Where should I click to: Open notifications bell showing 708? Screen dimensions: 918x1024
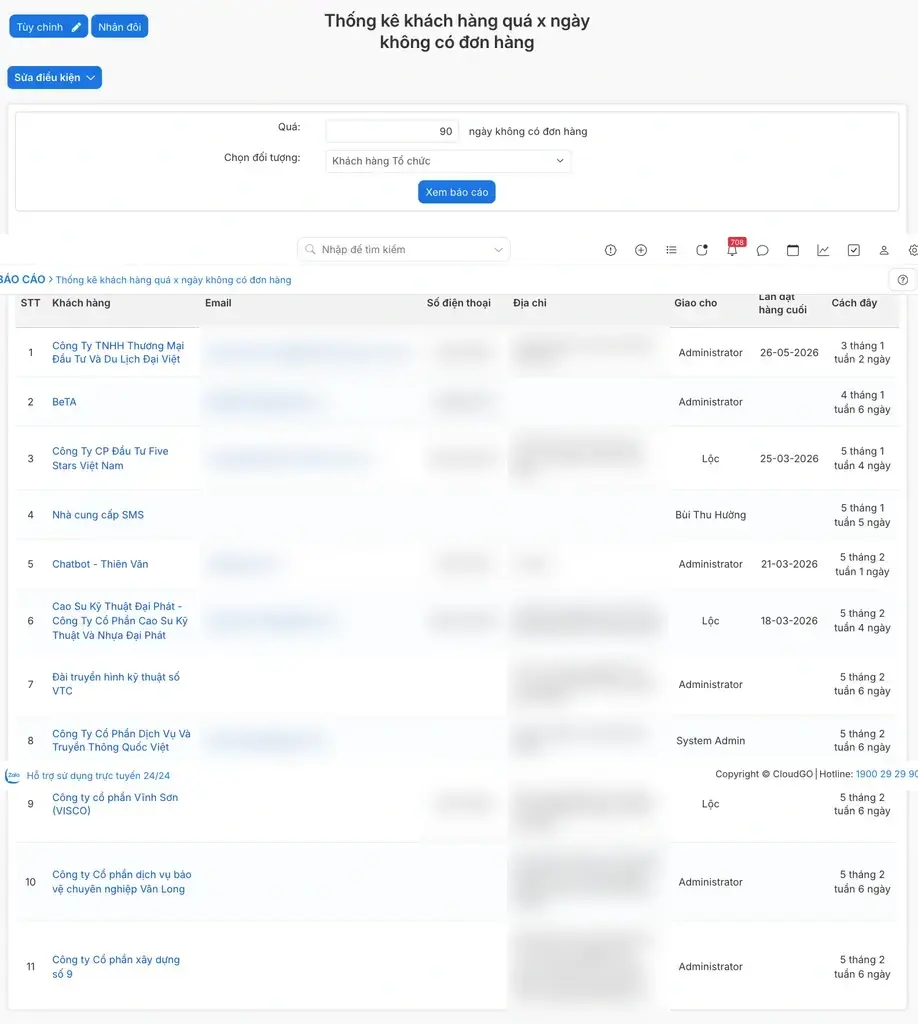pyautogui.click(x=734, y=248)
